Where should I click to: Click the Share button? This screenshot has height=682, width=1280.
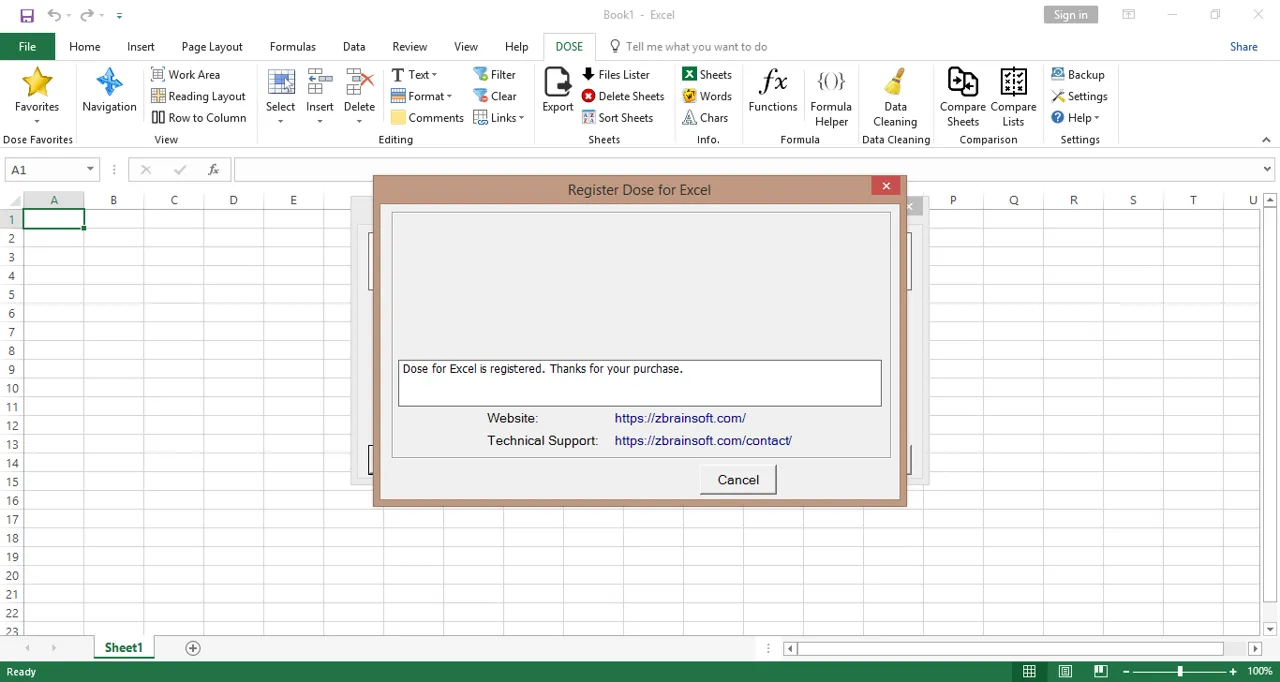click(1244, 47)
